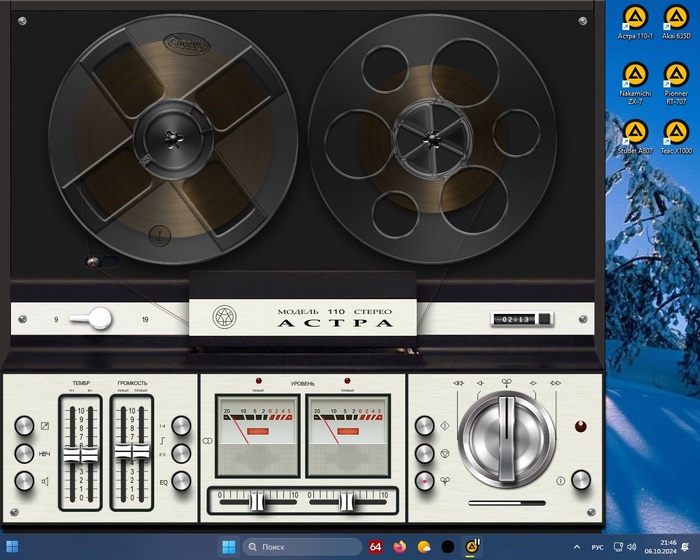Screen dimensions: 700x560
Task: Adjust the left record level horizontal slider
Action: [257, 502]
